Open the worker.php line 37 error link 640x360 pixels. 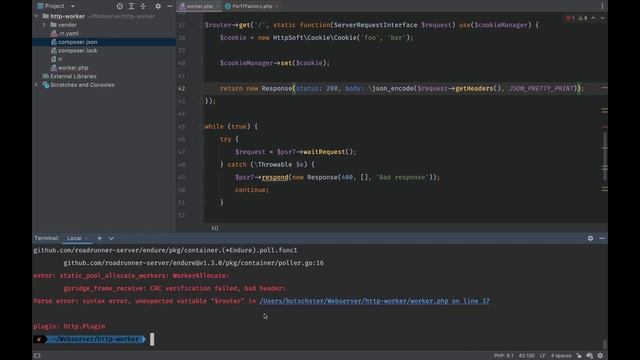coord(374,301)
